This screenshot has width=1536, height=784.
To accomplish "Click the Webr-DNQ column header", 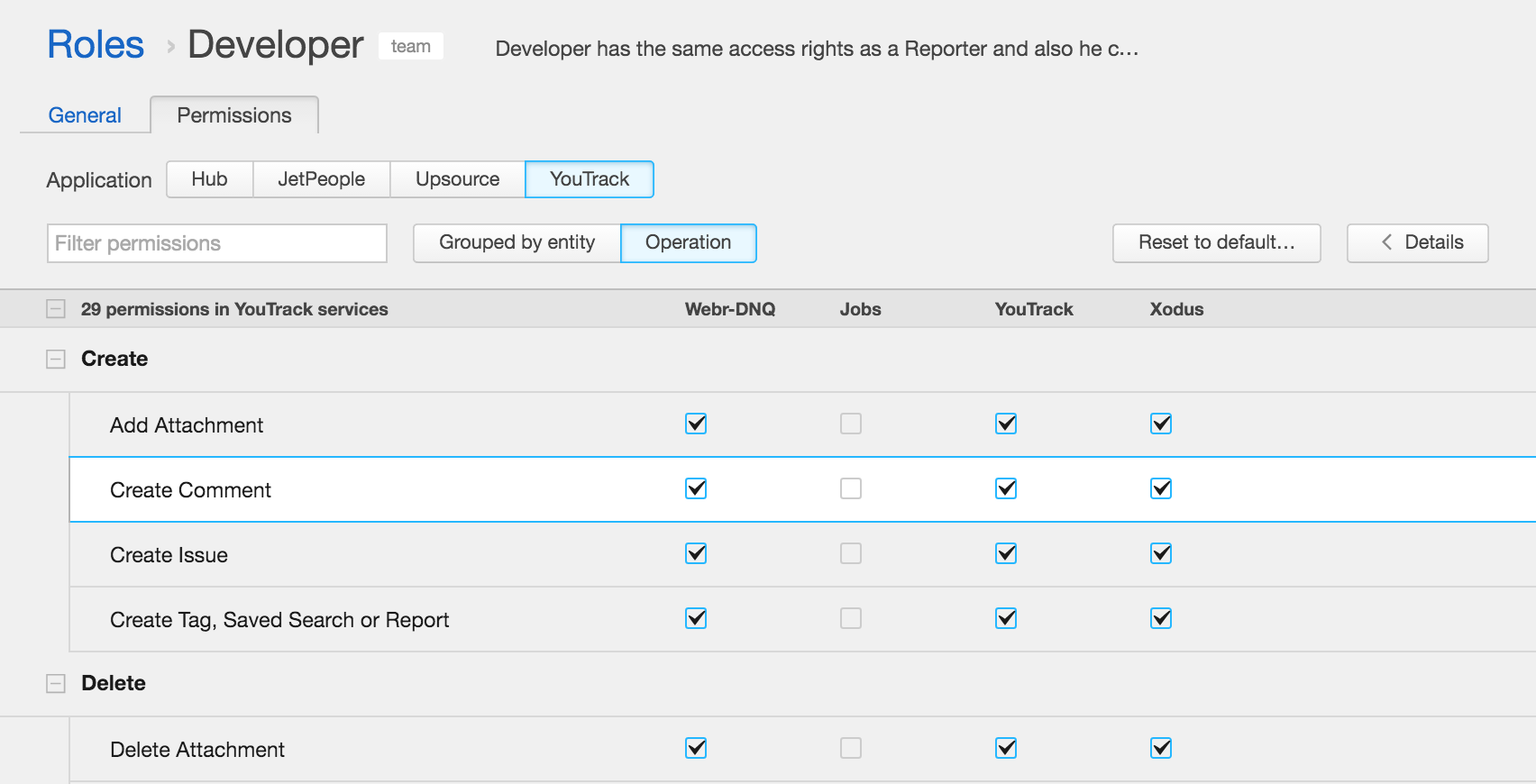I will tap(730, 309).
